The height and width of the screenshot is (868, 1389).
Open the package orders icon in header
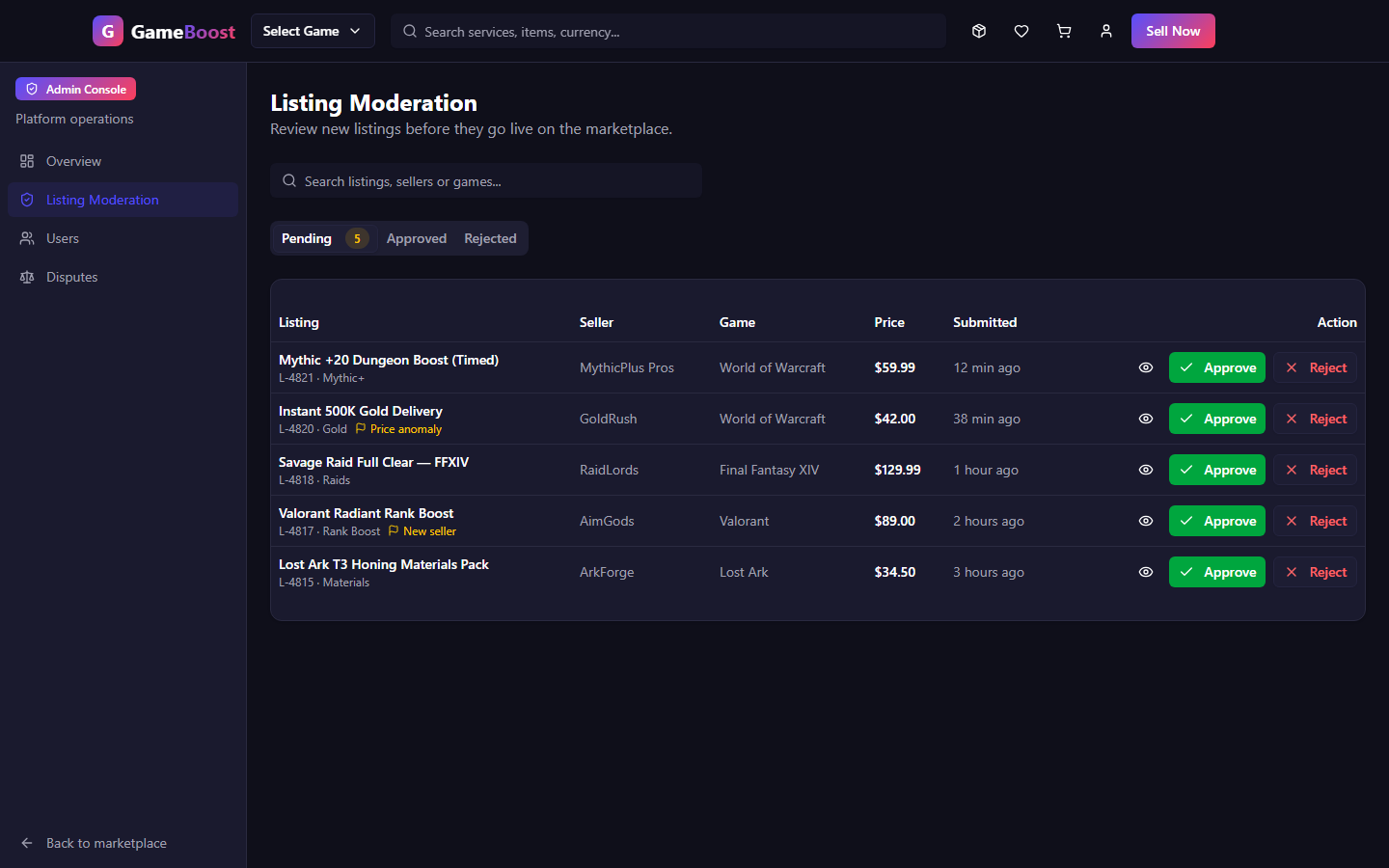(x=979, y=31)
